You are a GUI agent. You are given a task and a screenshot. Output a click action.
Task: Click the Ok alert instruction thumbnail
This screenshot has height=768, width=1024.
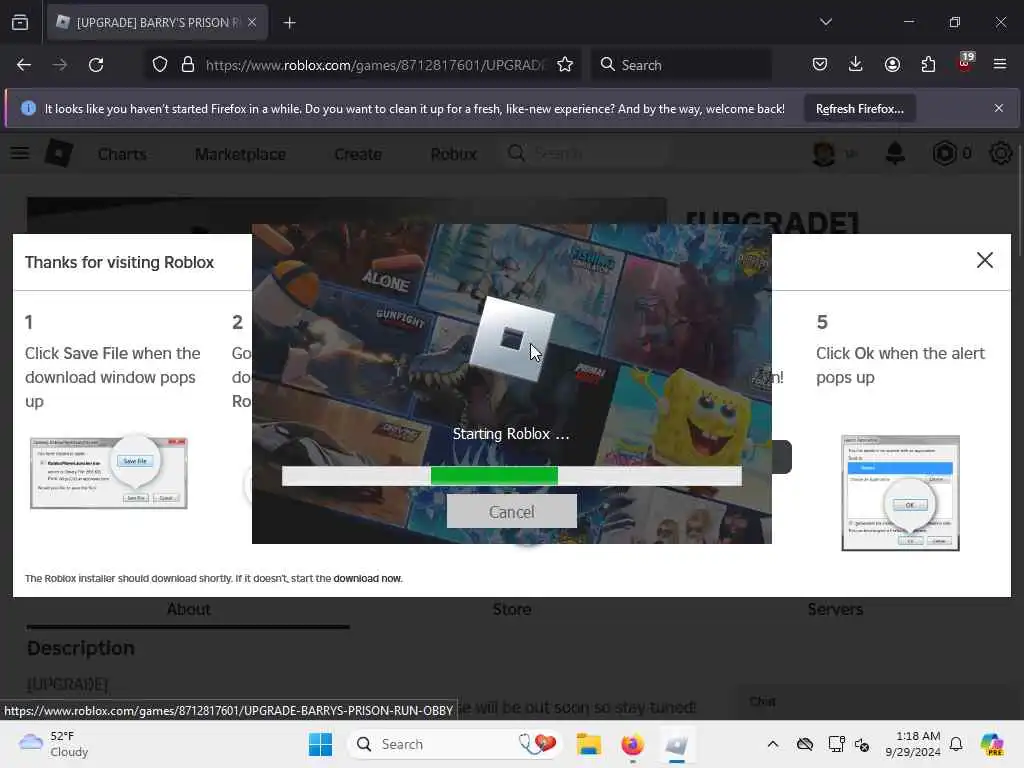(x=901, y=493)
